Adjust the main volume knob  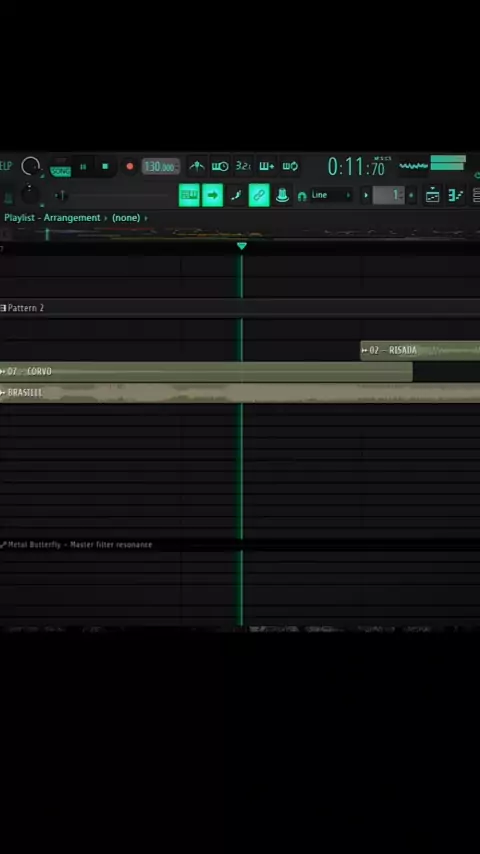pos(31,166)
